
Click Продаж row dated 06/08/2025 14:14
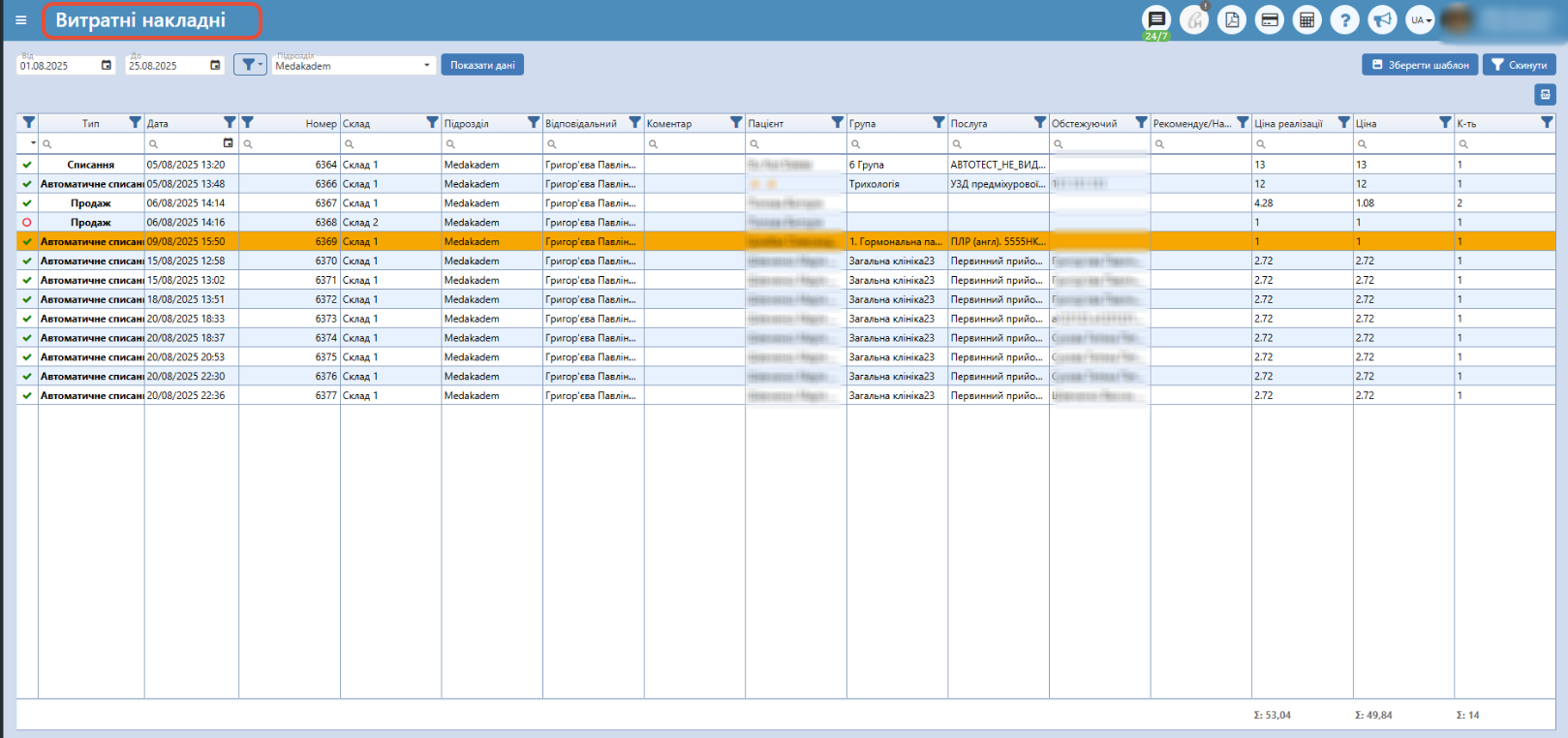(785, 203)
